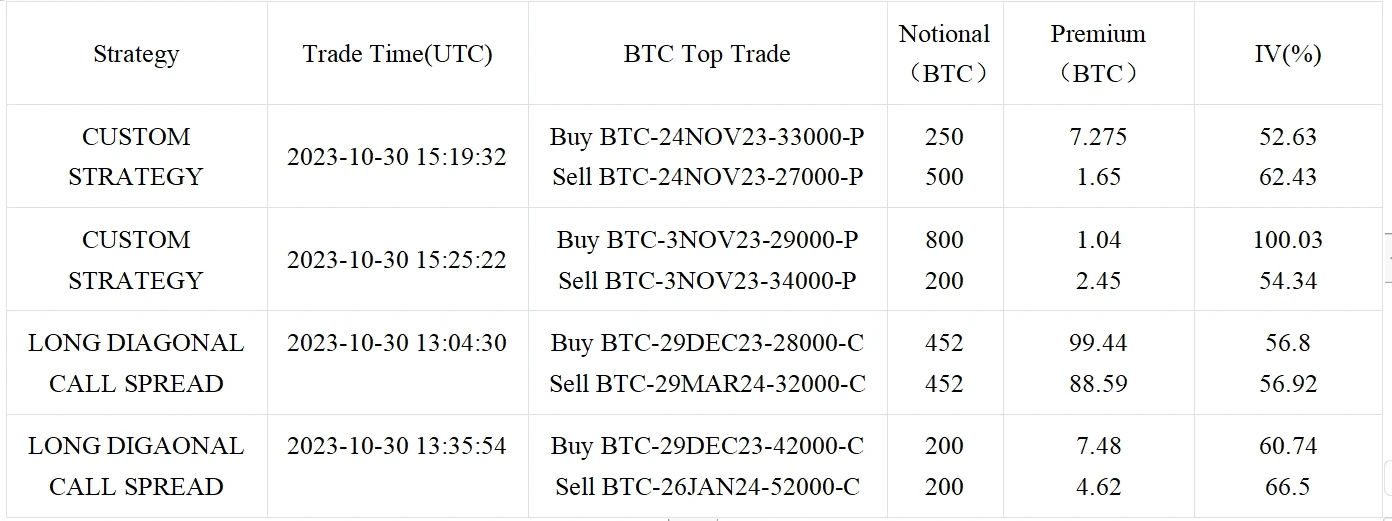Click the 2023-10-30 15:19:32 trade time

[397, 157]
